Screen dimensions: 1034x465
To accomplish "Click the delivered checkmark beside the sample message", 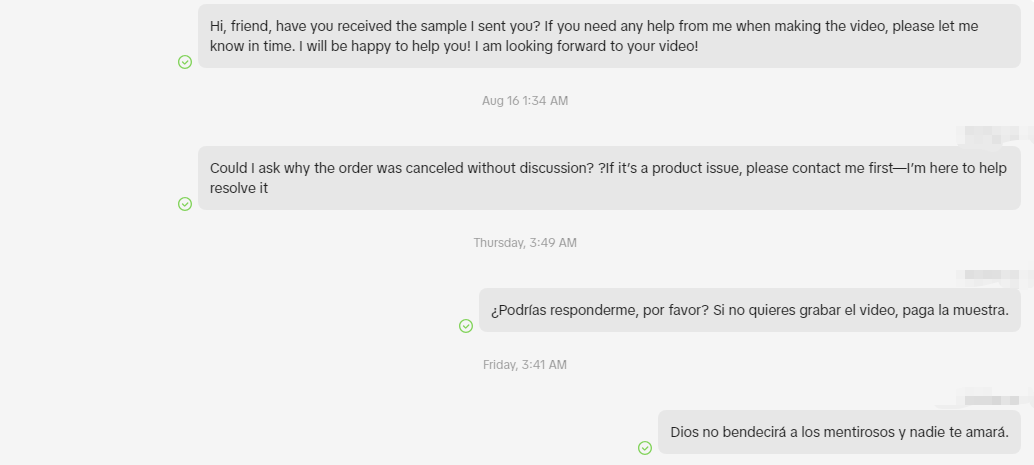I will (185, 62).
